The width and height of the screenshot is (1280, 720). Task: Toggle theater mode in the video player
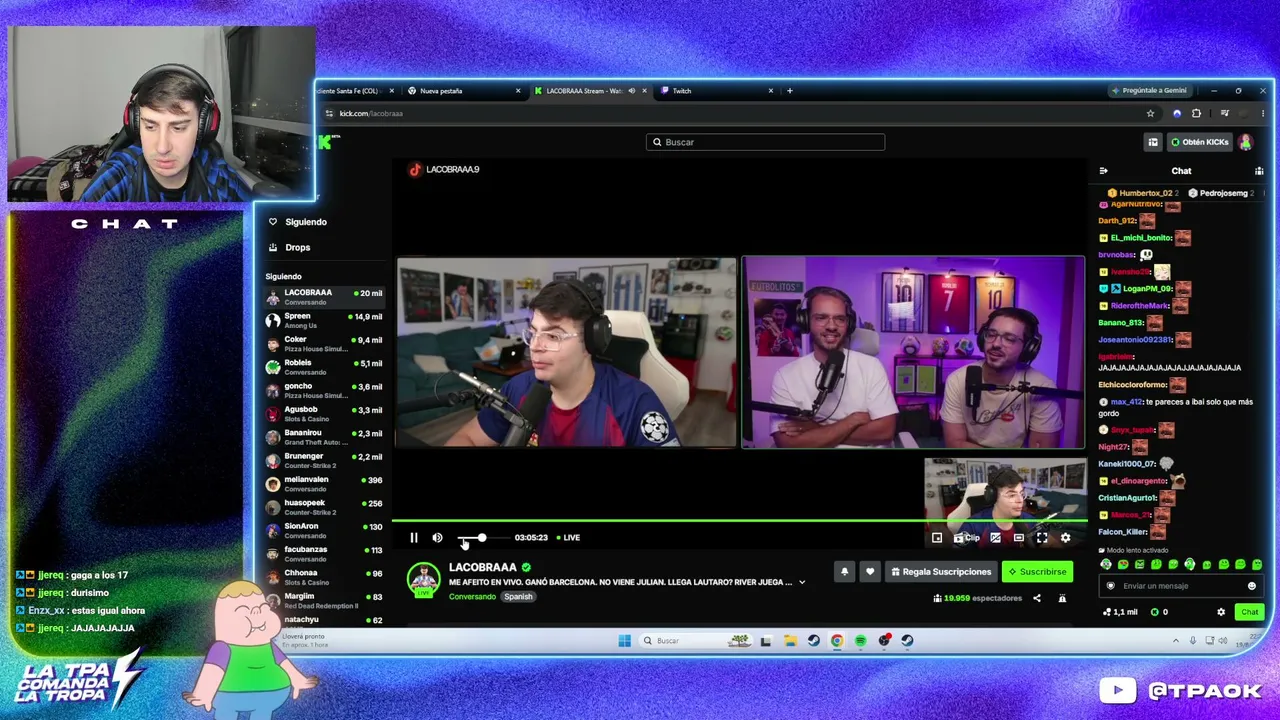point(1018,538)
